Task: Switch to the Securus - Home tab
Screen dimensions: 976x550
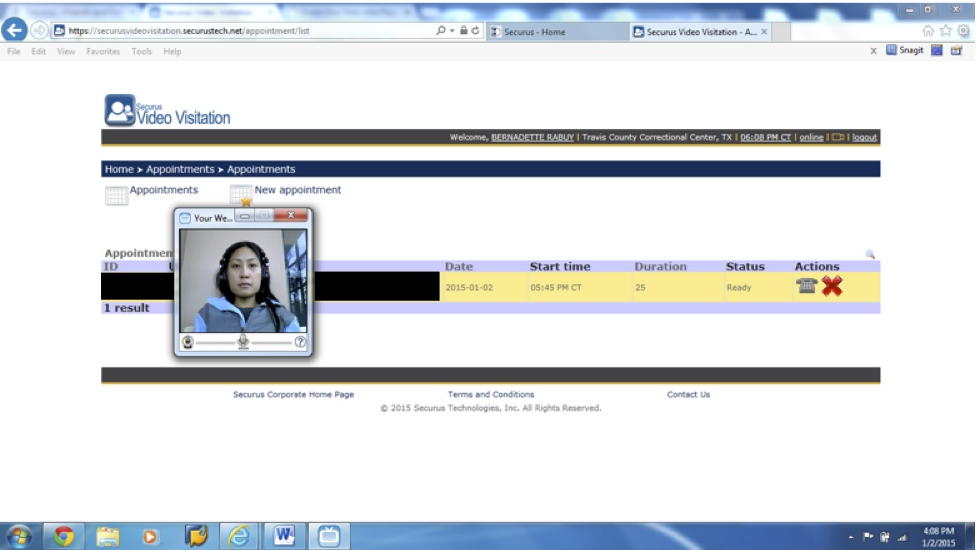Action: click(557, 32)
